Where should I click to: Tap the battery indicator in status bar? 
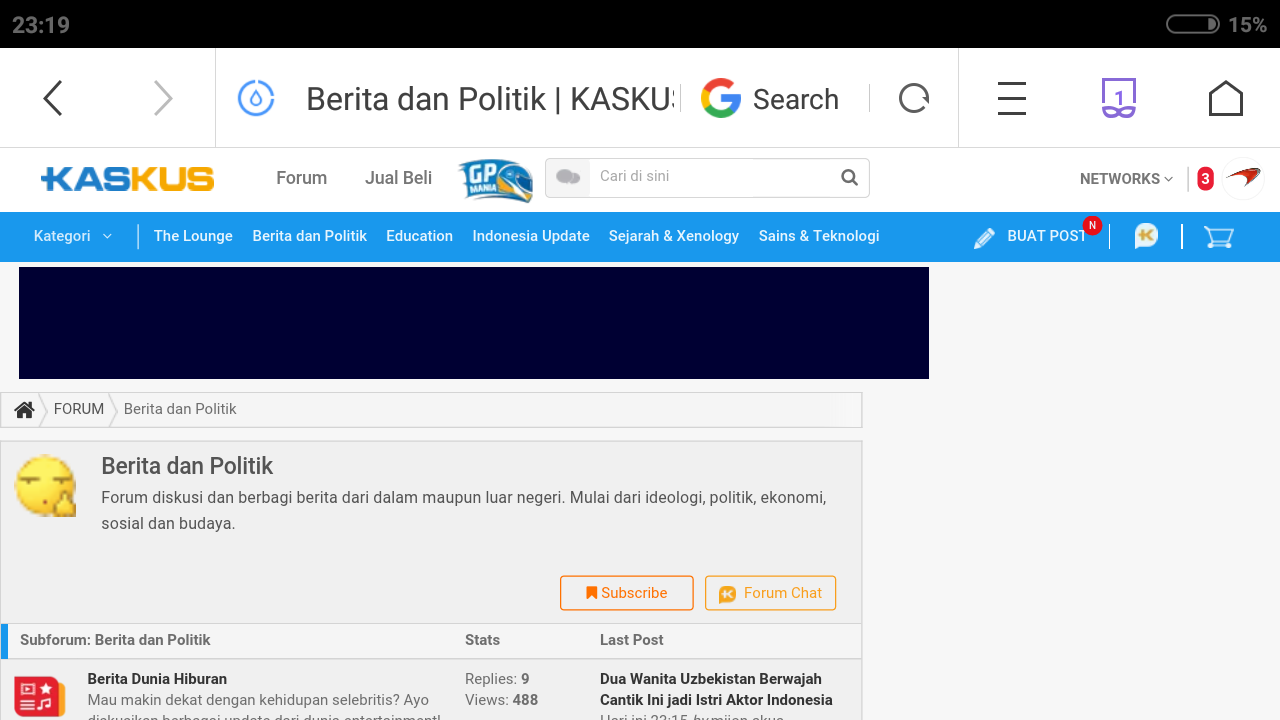[1192, 24]
